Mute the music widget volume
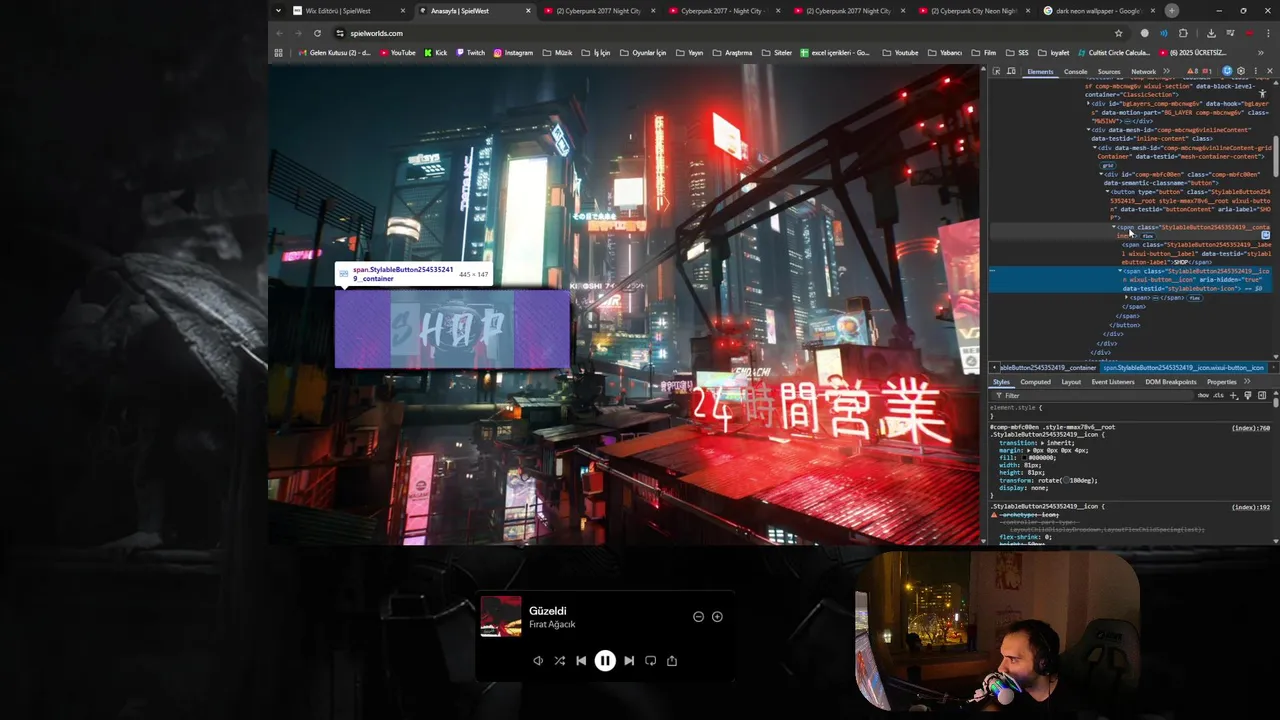This screenshot has height=720, width=1280. coord(538,660)
